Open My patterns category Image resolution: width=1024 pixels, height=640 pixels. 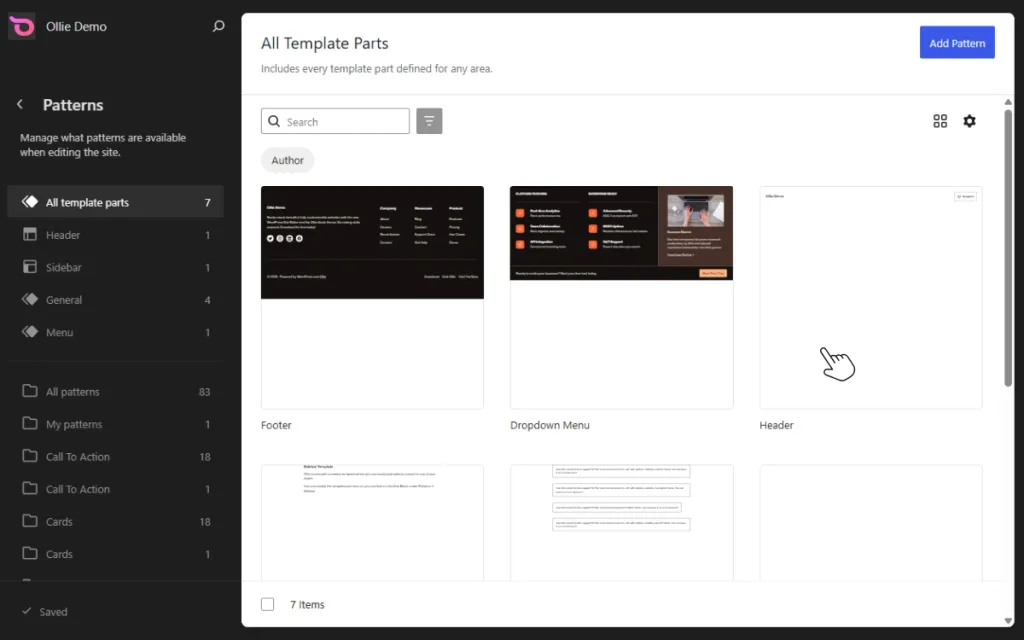(x=115, y=424)
